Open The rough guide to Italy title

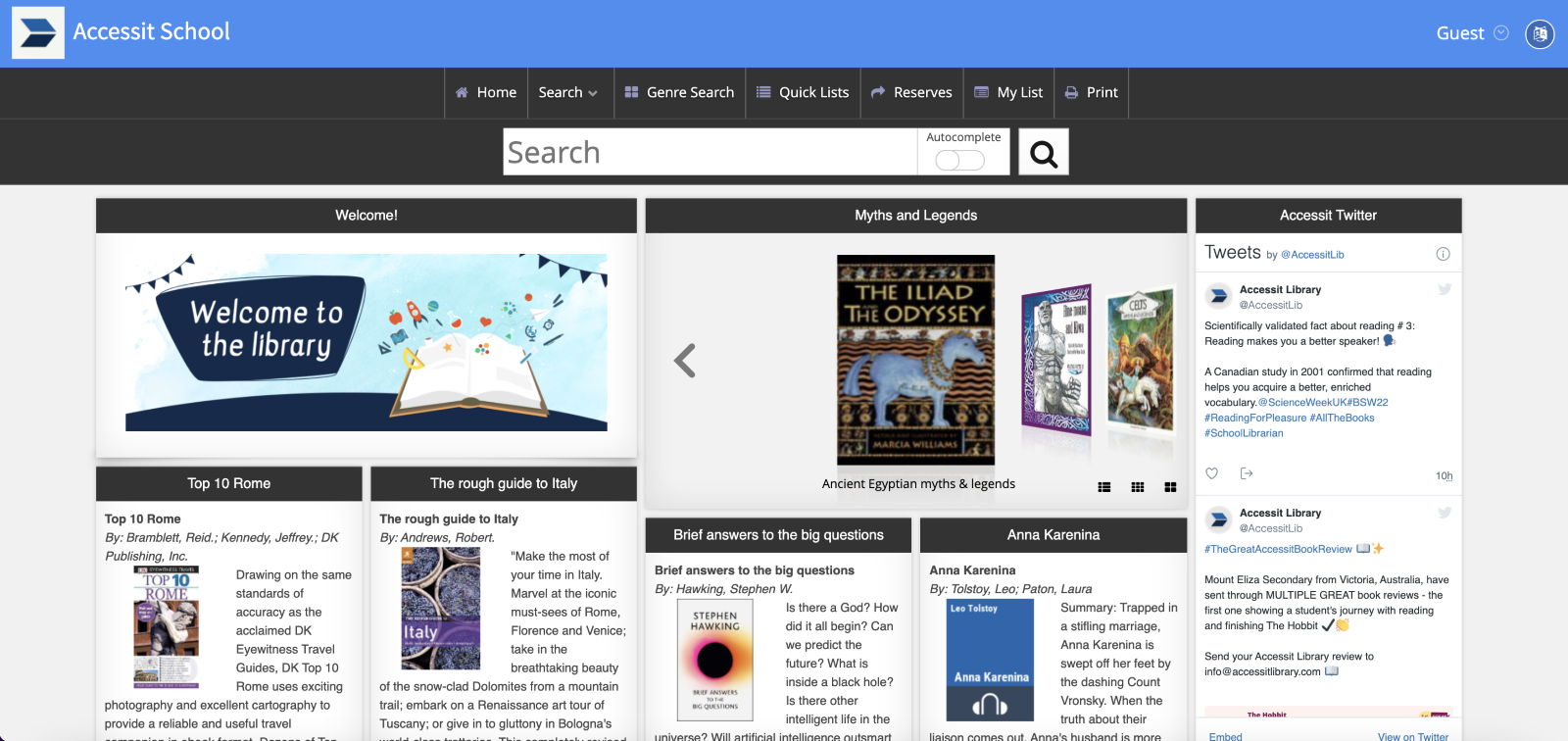click(x=449, y=519)
